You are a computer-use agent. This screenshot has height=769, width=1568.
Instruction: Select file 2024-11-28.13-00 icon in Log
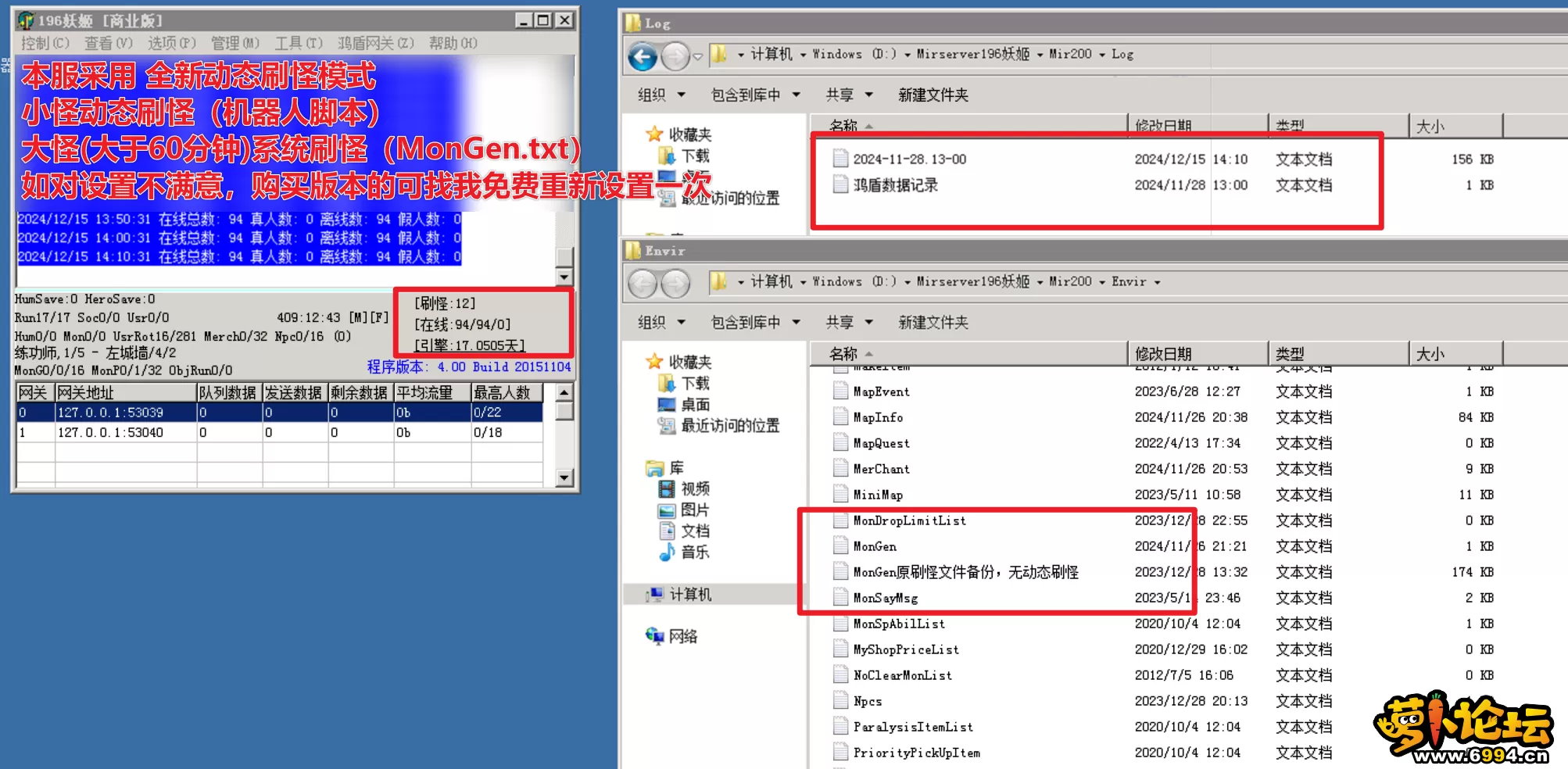[x=840, y=159]
